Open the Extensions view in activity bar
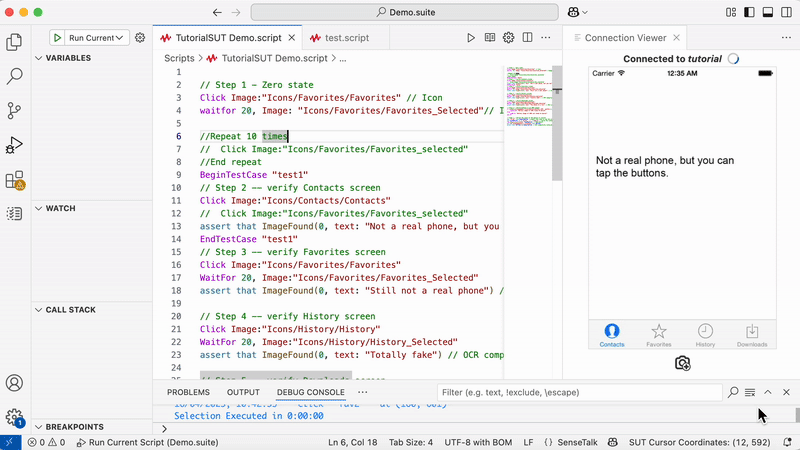Screen dimensions: 800x450 click(x=15, y=180)
